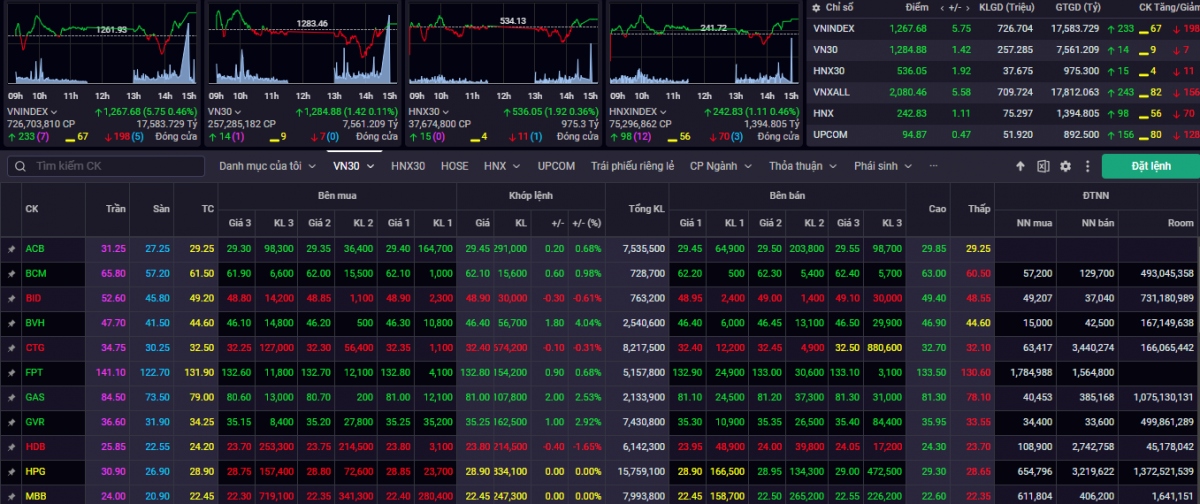Open the GAS stock symbol
Viewport: 1200px width, 504px height.
tap(35, 396)
